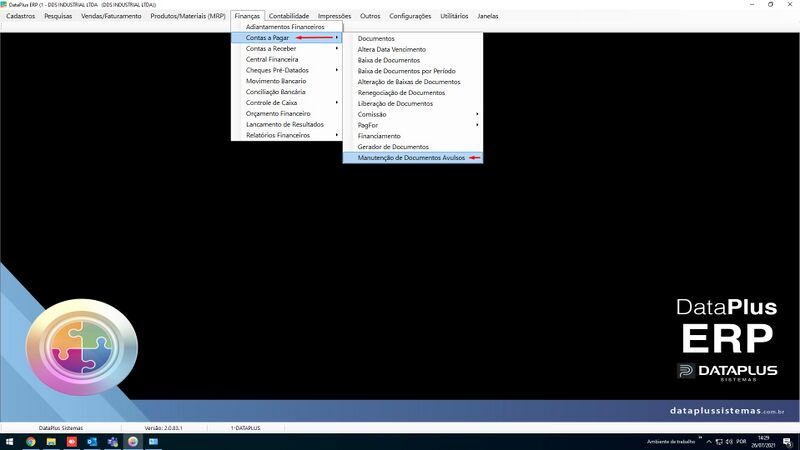Select Adiantamentos Financeiros
The height and width of the screenshot is (450, 800).
(x=287, y=27)
